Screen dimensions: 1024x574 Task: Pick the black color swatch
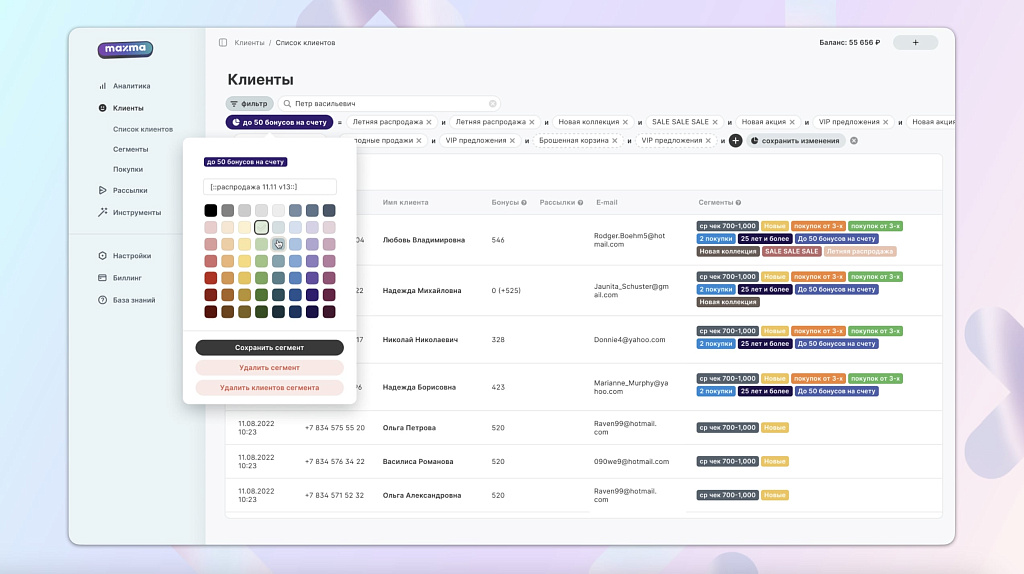(x=211, y=210)
